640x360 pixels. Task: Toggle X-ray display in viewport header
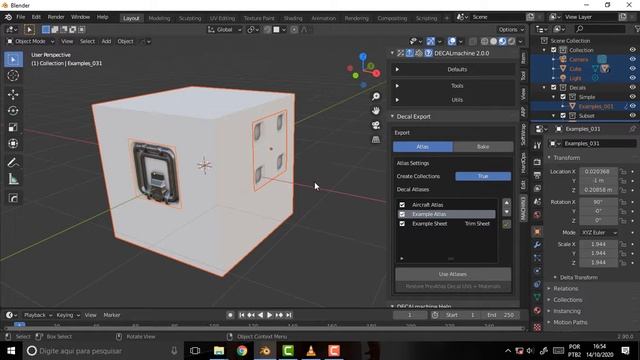(473, 41)
